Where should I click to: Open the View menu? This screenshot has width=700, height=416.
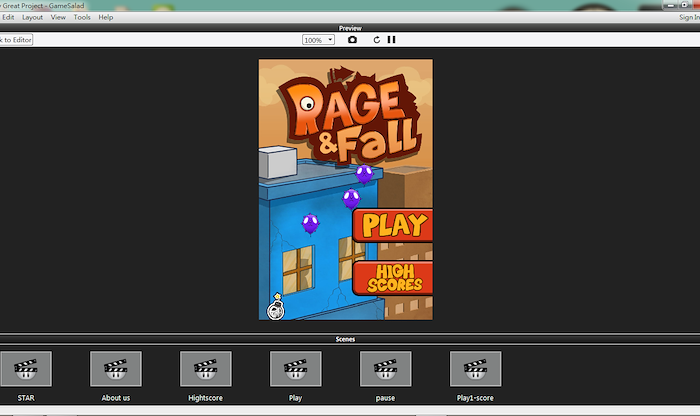(58, 17)
